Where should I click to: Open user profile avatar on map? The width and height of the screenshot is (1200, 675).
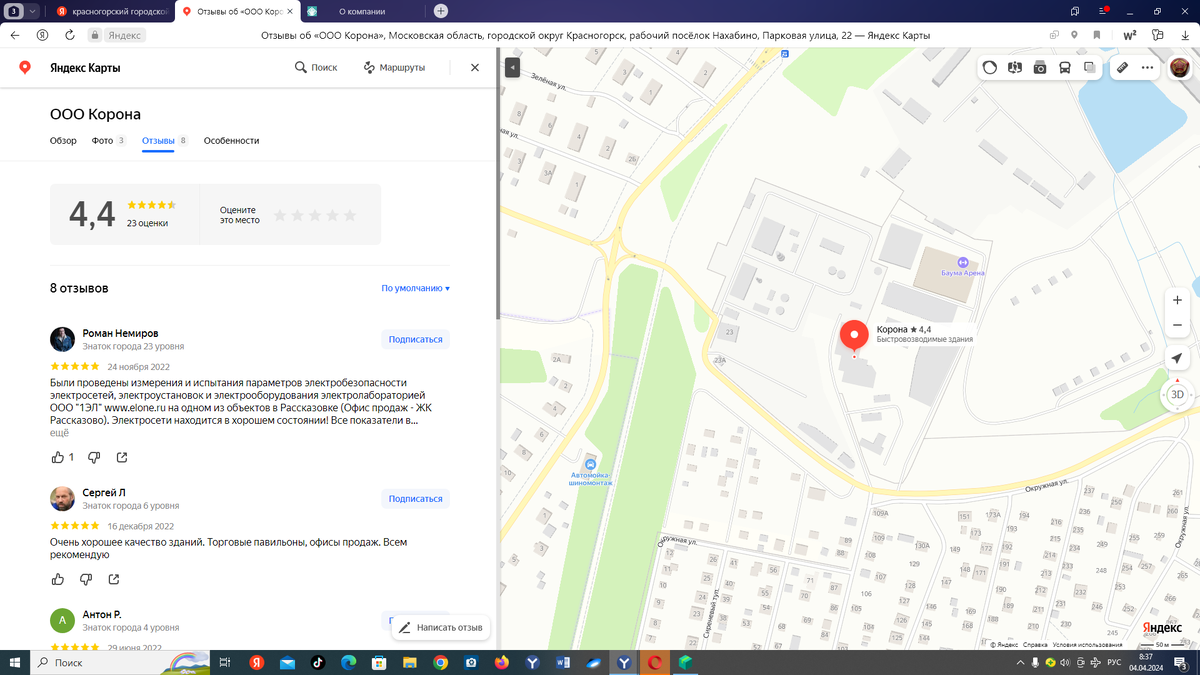[x=1180, y=68]
